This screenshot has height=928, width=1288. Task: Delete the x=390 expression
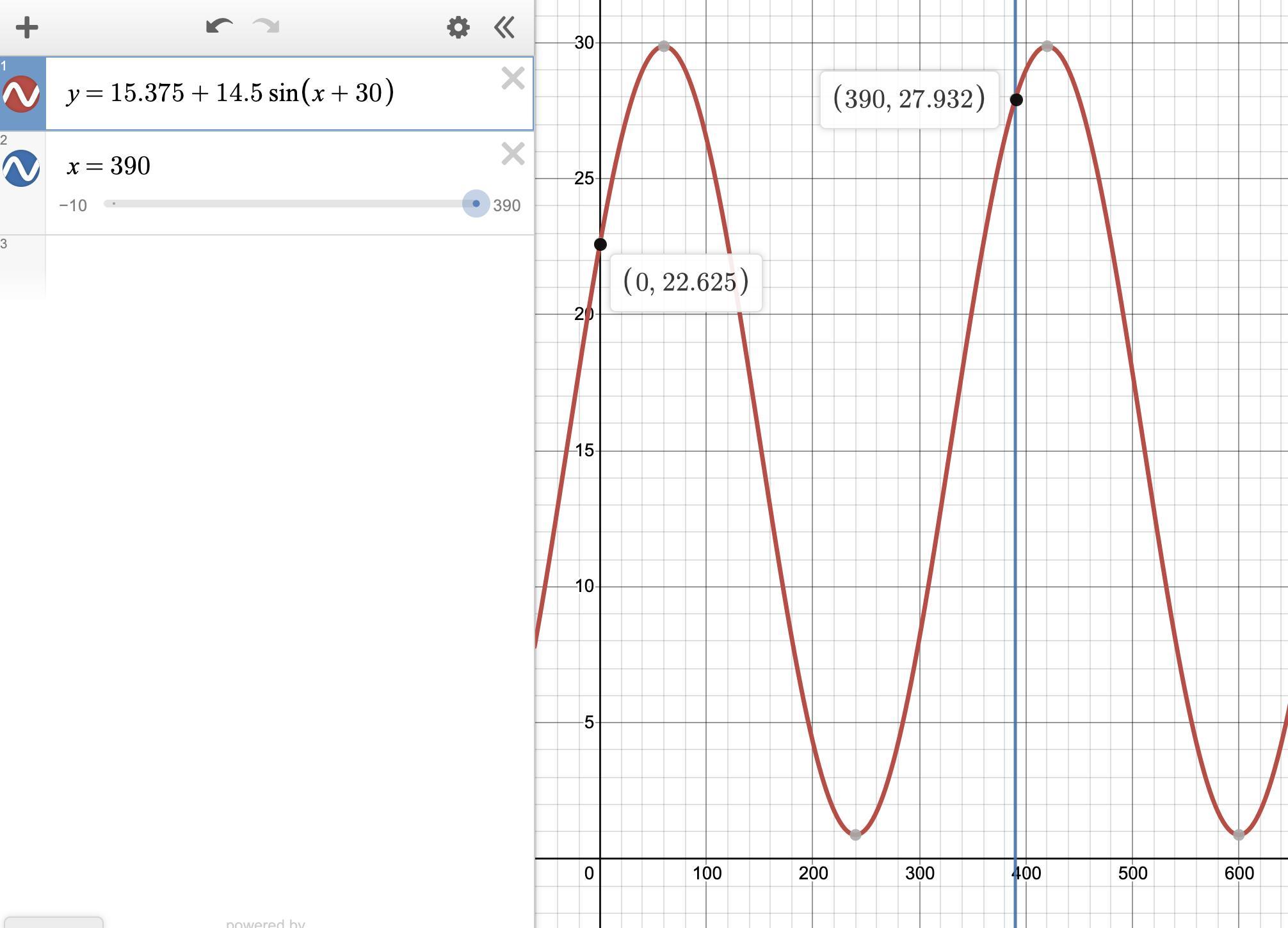tap(513, 154)
